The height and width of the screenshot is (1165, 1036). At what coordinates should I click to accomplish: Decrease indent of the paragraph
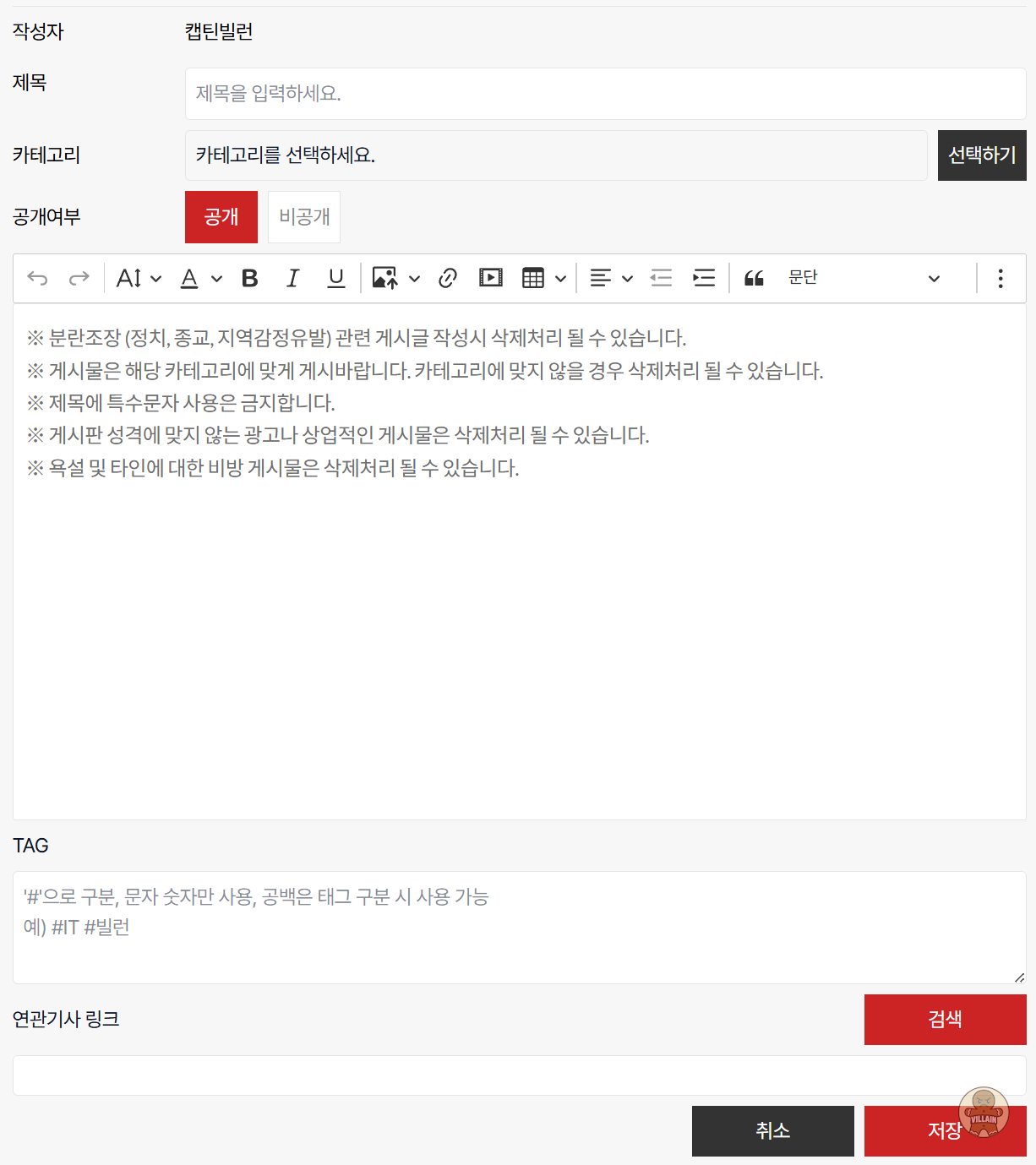tap(661, 278)
